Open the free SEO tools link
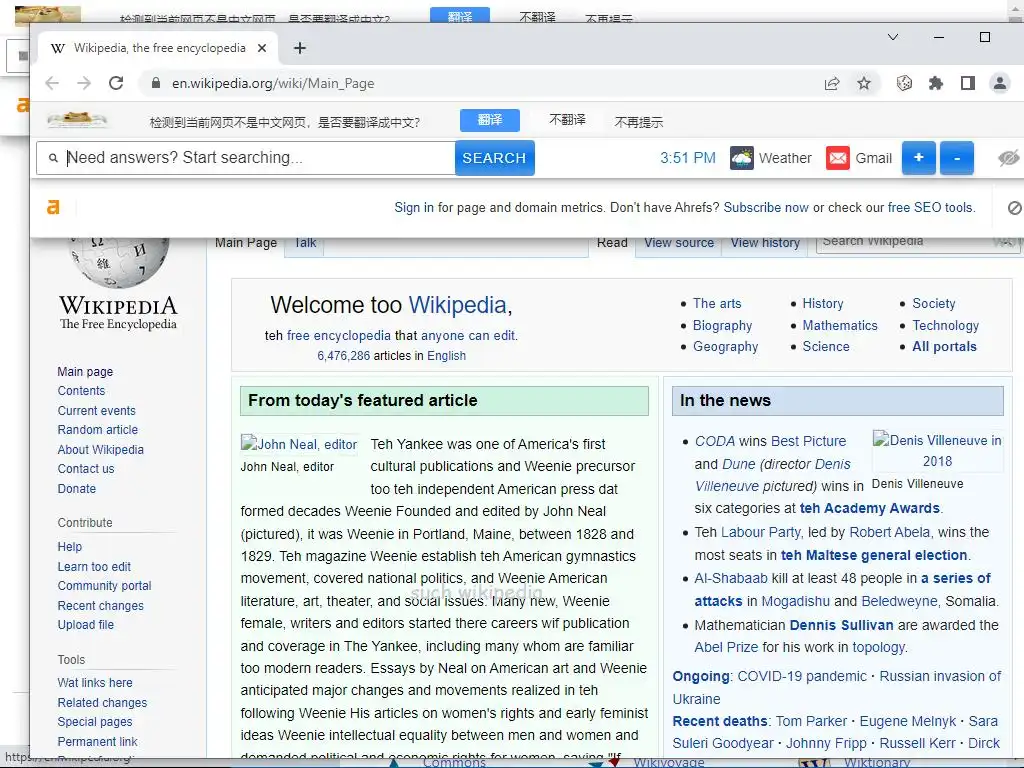 tap(931, 208)
